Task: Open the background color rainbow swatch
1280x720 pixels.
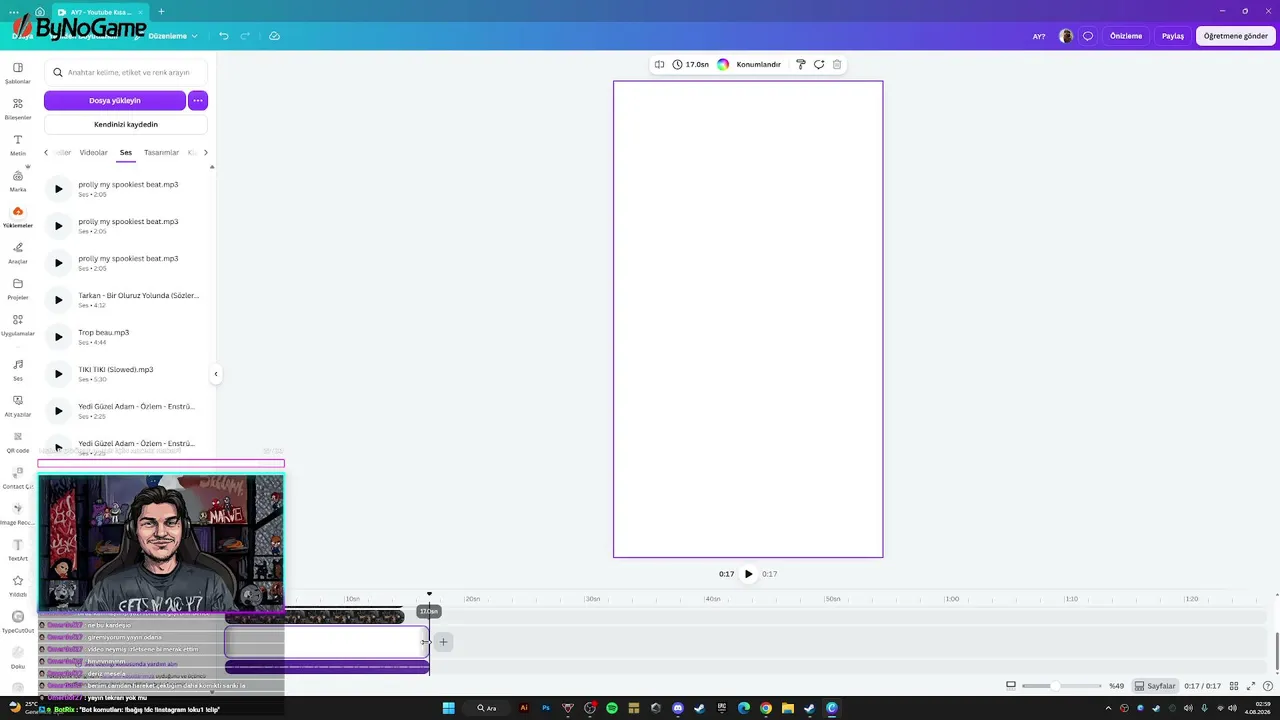Action: coord(723,64)
